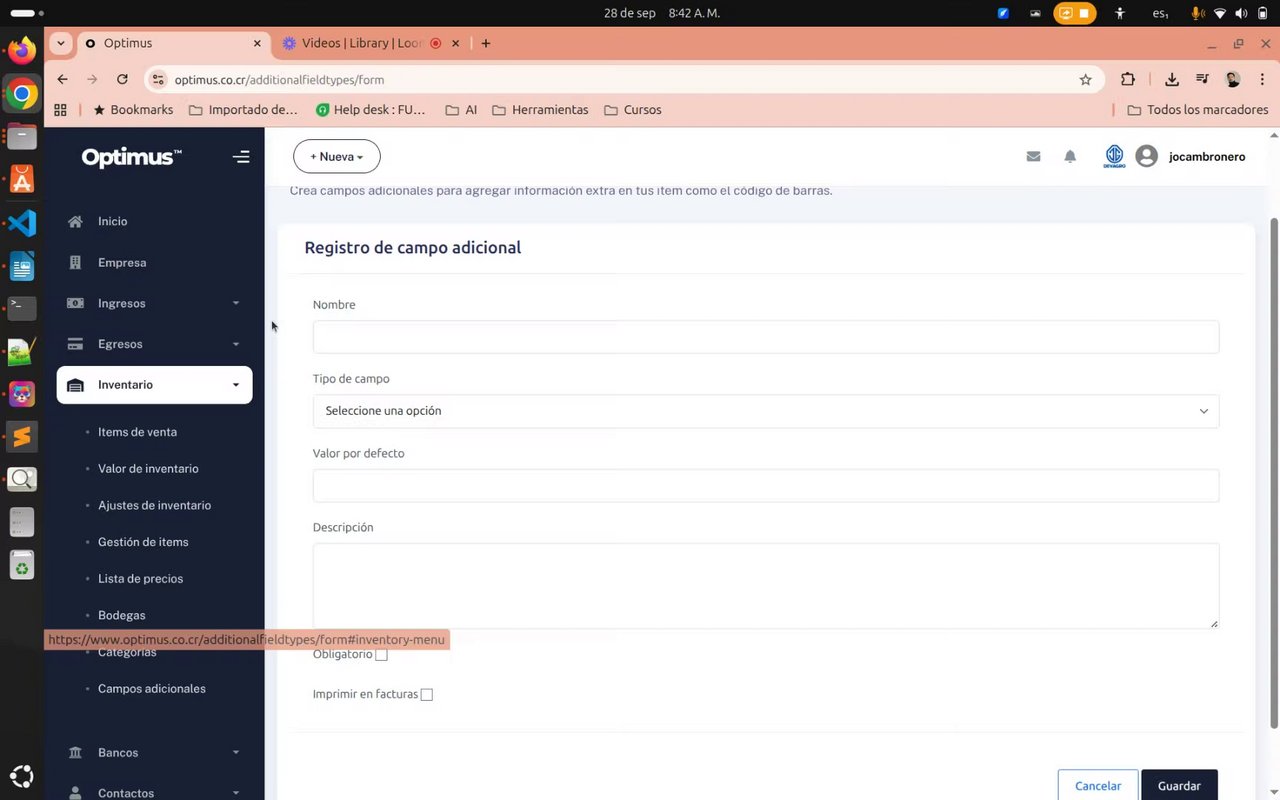Check the Obligatorio checkbox
Viewport: 1280px width, 800px height.
[381, 655]
